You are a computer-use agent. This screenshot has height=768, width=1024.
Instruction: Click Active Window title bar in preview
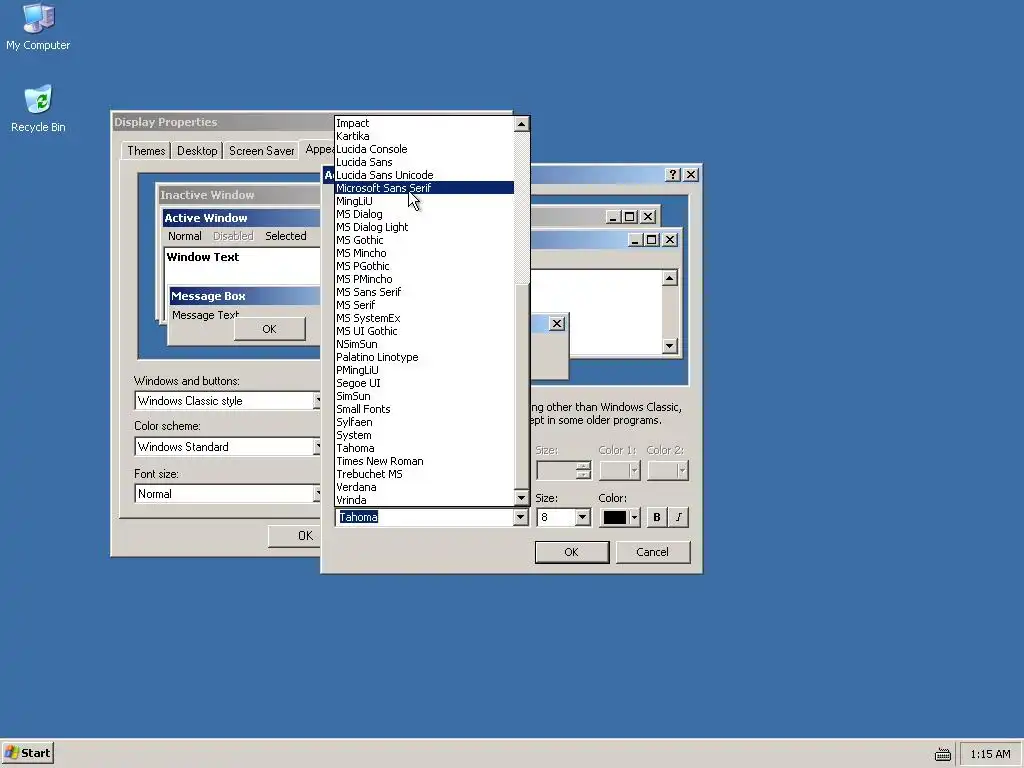241,218
